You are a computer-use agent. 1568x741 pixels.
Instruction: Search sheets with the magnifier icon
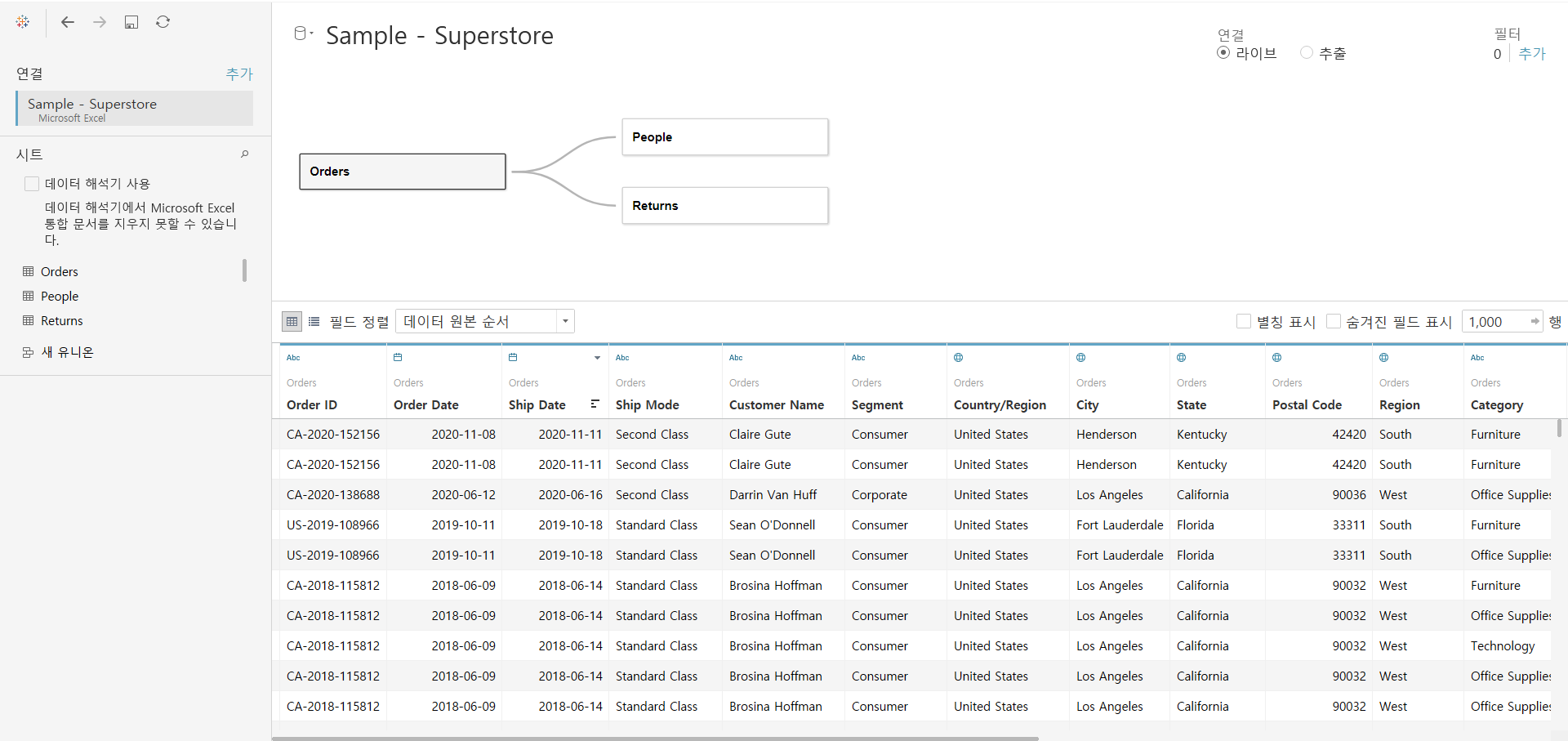[244, 154]
